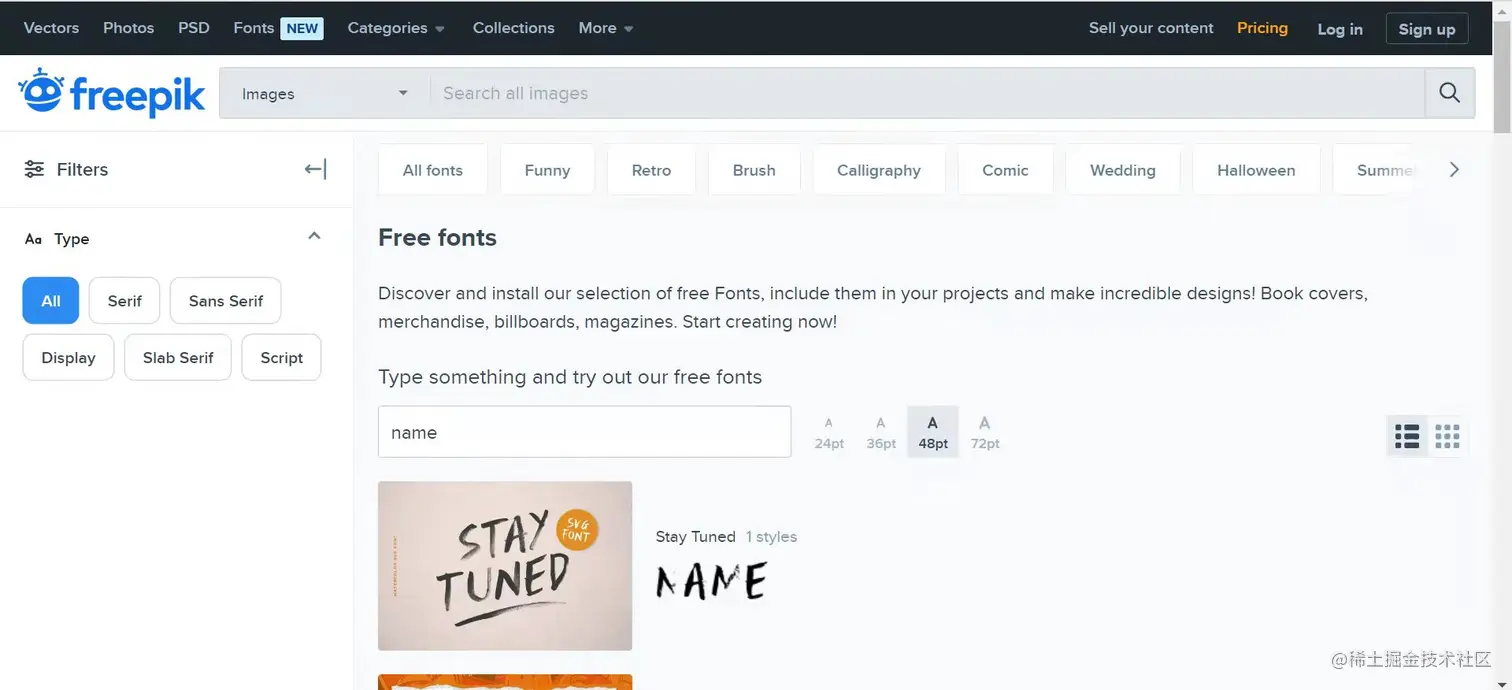Enable the Script type filter
Screen dimensions: 1512x690
click(x=281, y=357)
